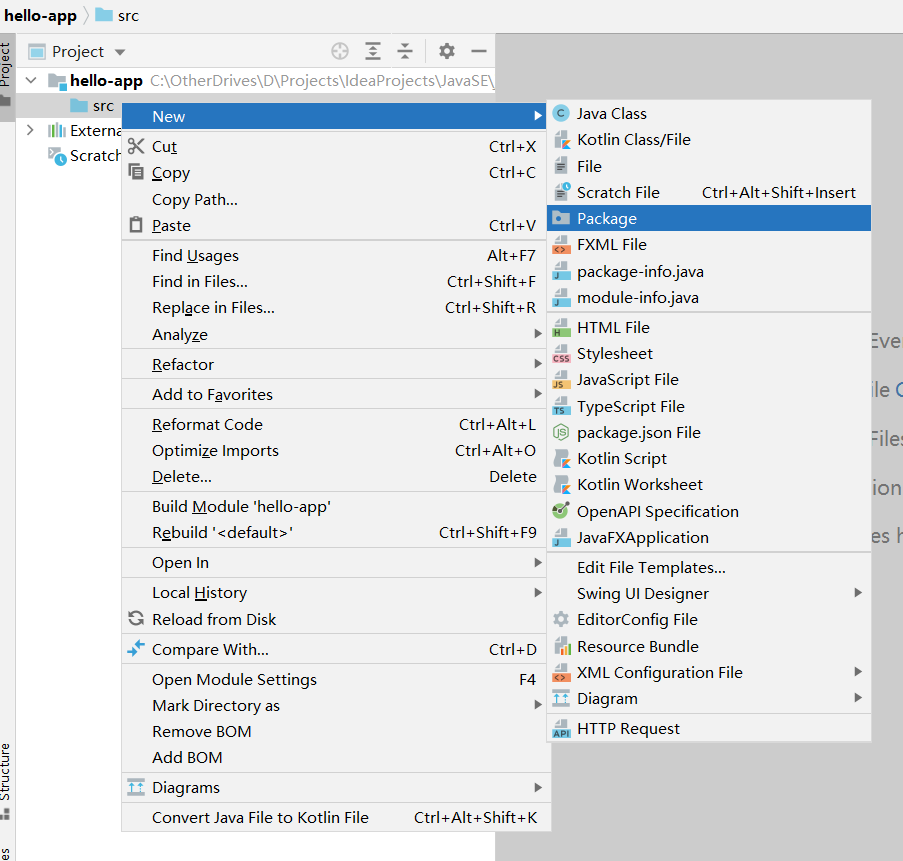Image resolution: width=903 pixels, height=861 pixels.
Task: Click the locate target icon in Project toolbar
Action: tap(340, 51)
